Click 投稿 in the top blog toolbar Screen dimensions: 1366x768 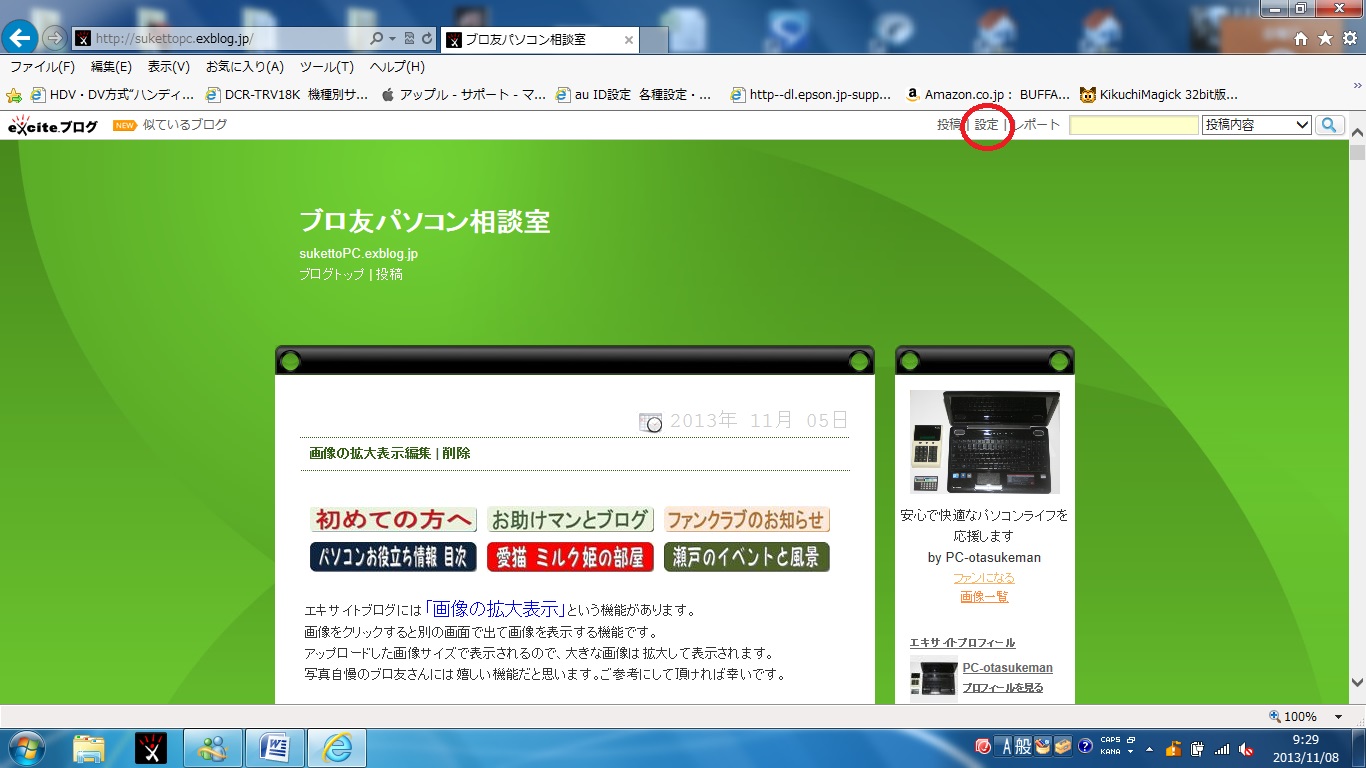949,125
